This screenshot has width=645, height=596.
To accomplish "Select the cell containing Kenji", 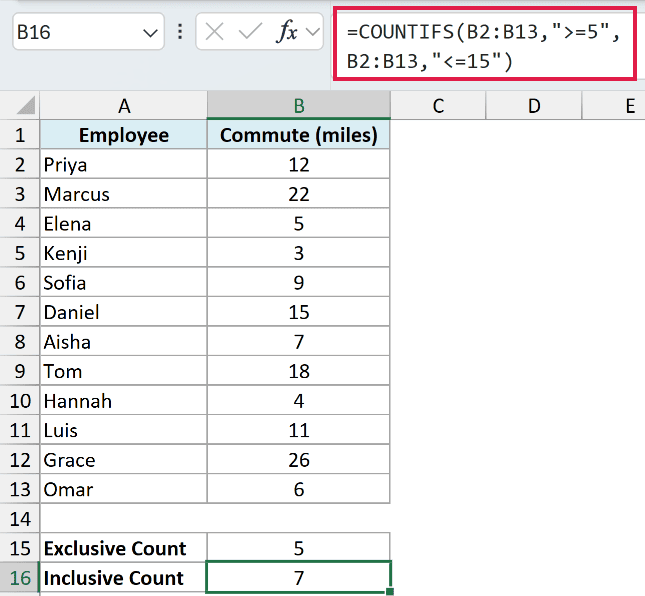I will [124, 253].
